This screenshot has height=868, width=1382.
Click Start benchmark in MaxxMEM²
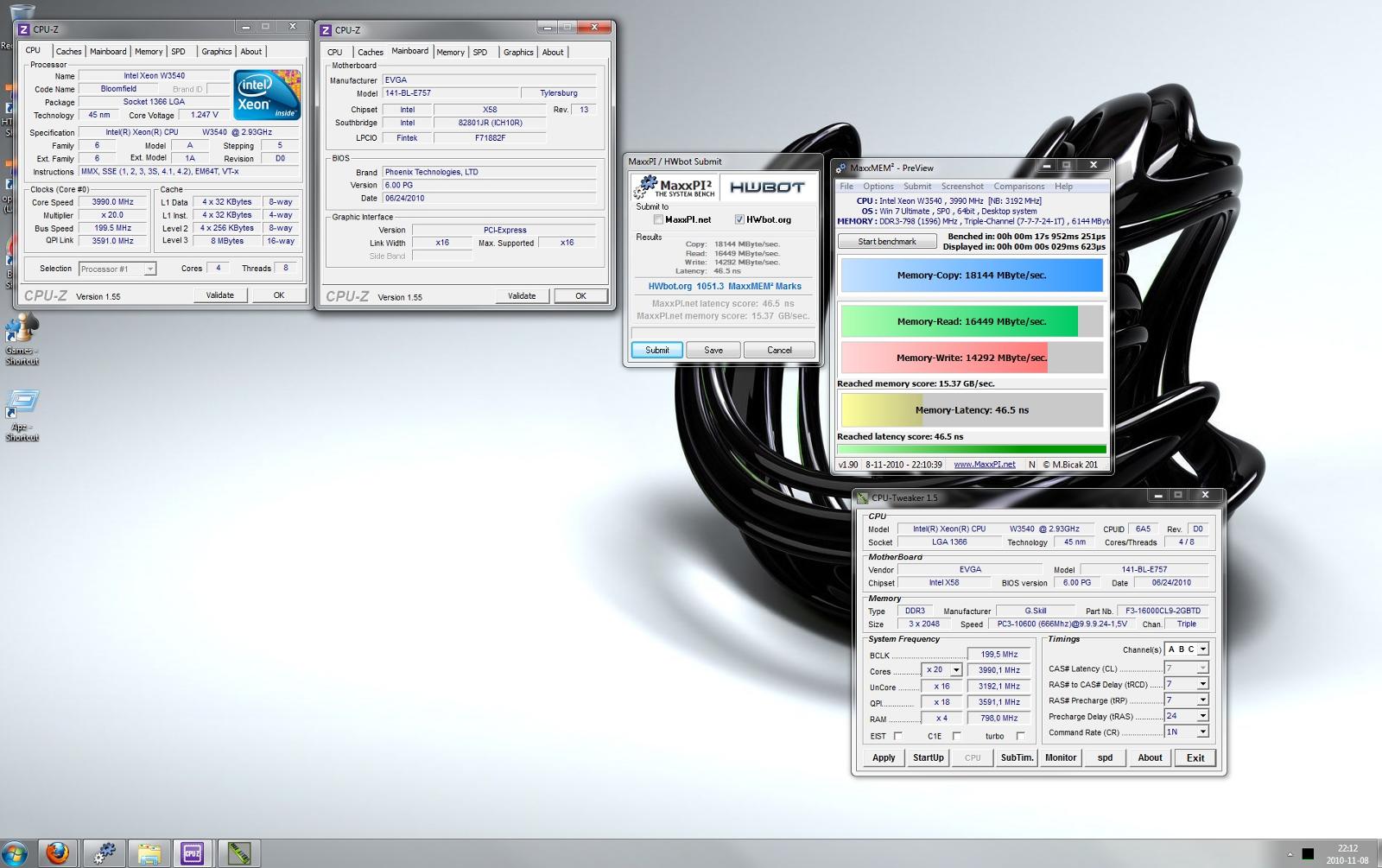pos(887,242)
